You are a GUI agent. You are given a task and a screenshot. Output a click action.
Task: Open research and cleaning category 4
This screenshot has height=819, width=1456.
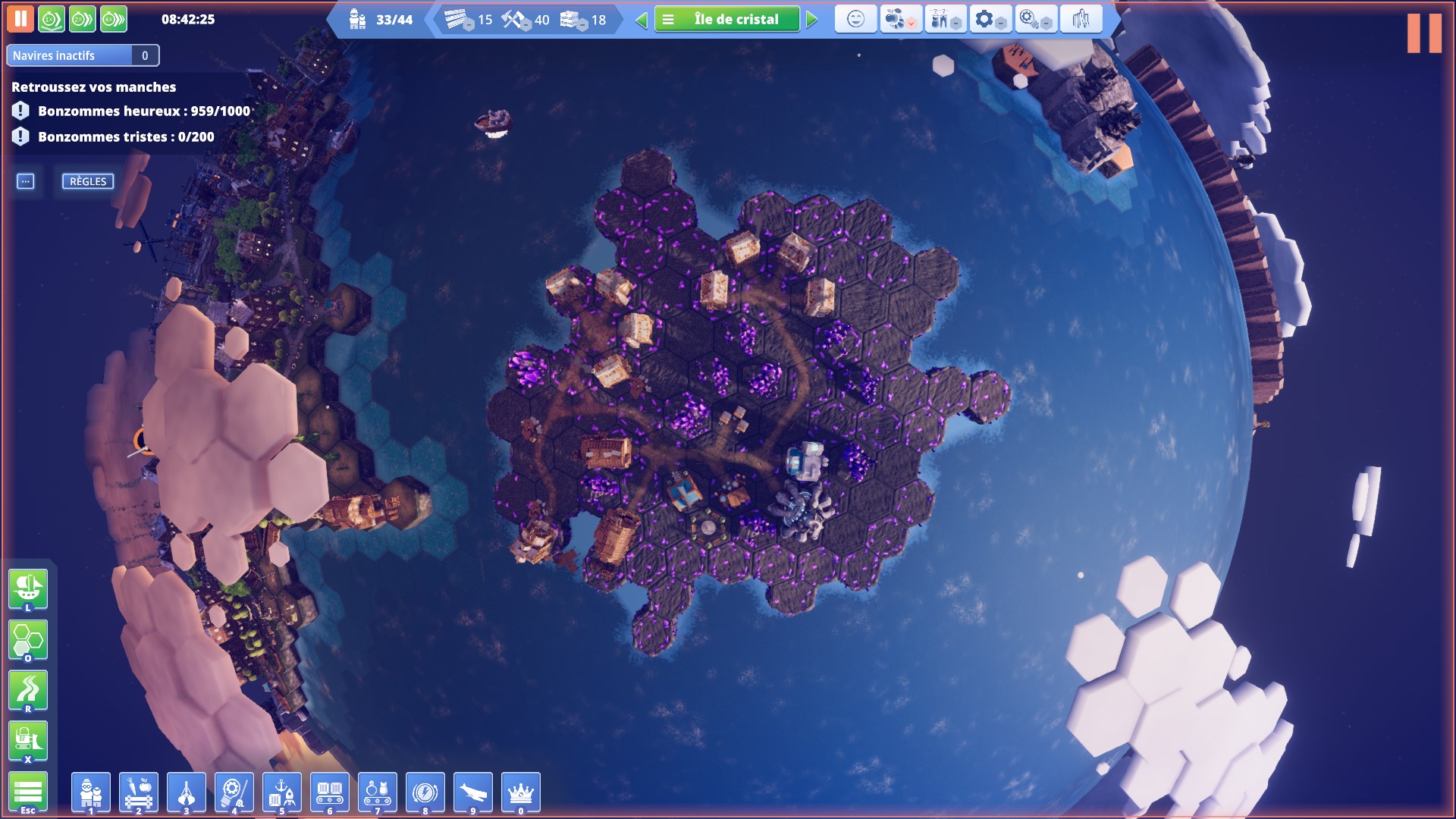(x=234, y=793)
